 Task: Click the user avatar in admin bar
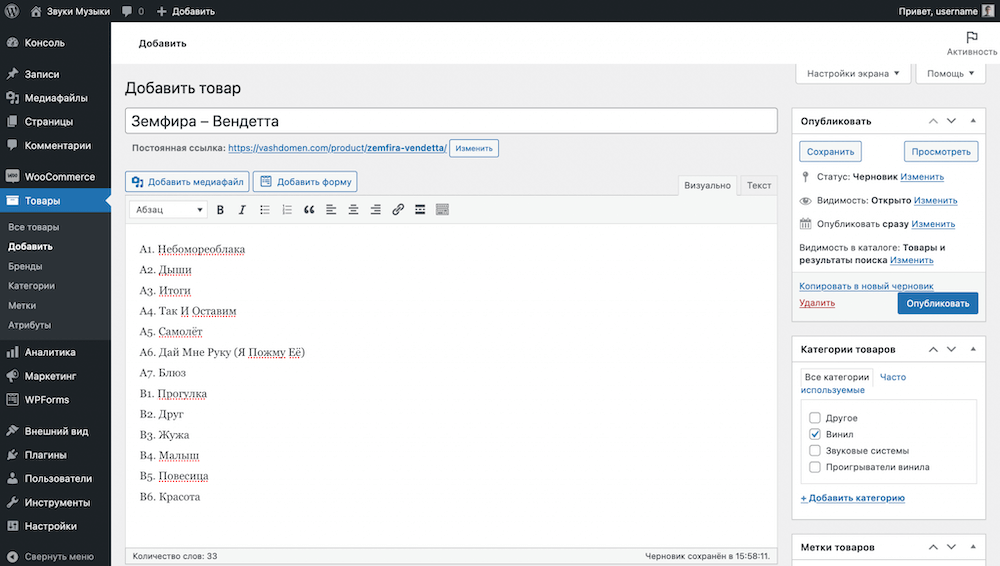(988, 11)
